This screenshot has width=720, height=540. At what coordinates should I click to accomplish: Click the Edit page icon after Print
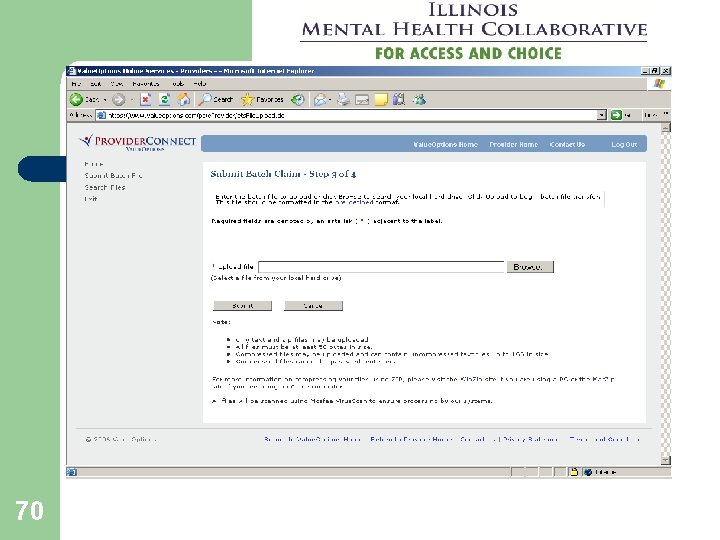tap(362, 100)
